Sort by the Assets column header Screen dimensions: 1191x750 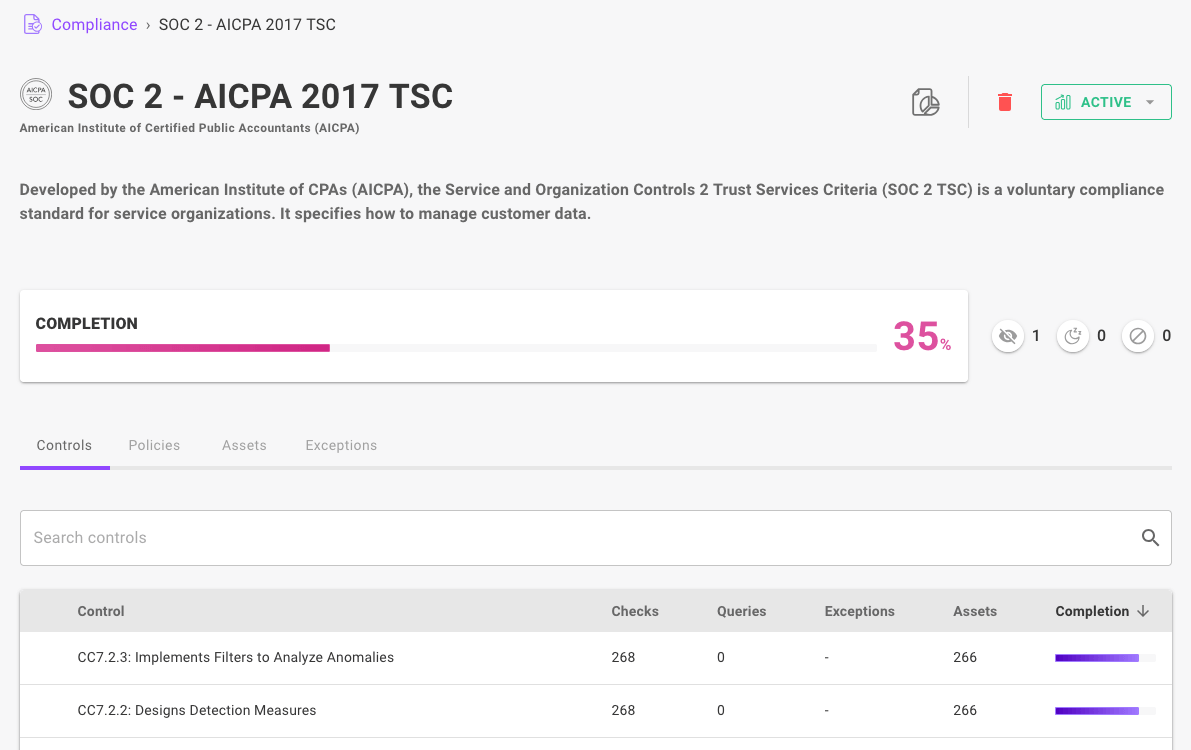pyautogui.click(x=975, y=611)
